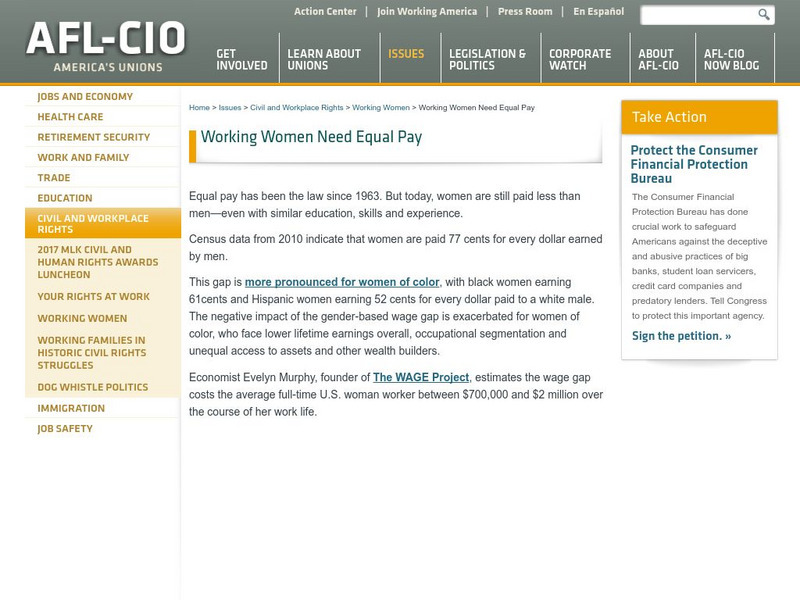
Task: Select the Issues menu item
Action: click(x=406, y=54)
